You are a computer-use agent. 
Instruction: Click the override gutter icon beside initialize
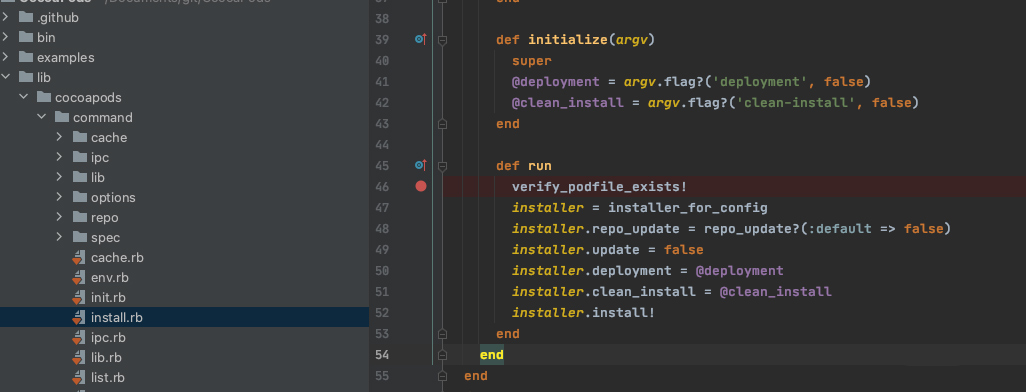pos(421,39)
